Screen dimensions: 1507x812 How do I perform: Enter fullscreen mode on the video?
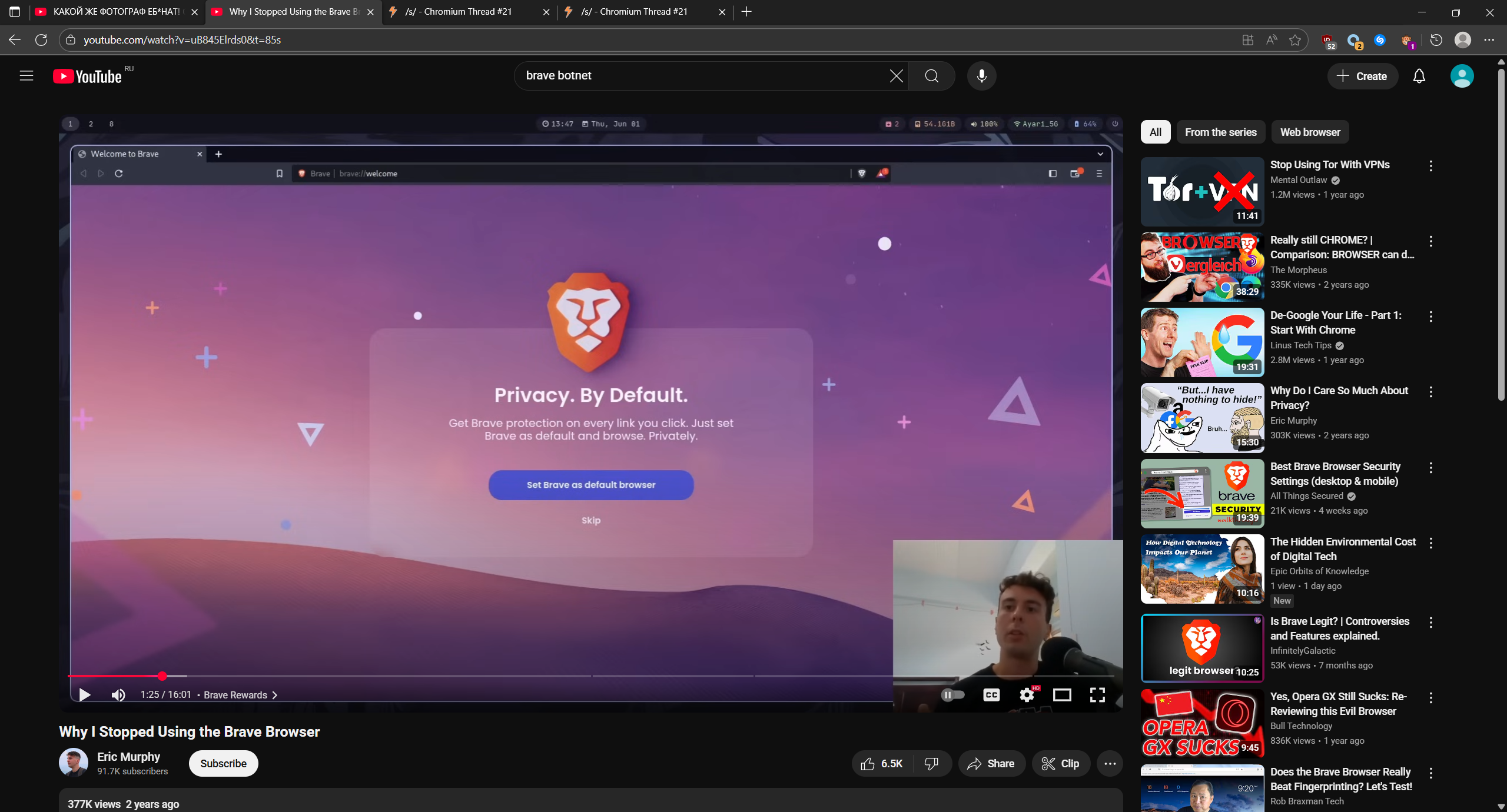[1097, 695]
